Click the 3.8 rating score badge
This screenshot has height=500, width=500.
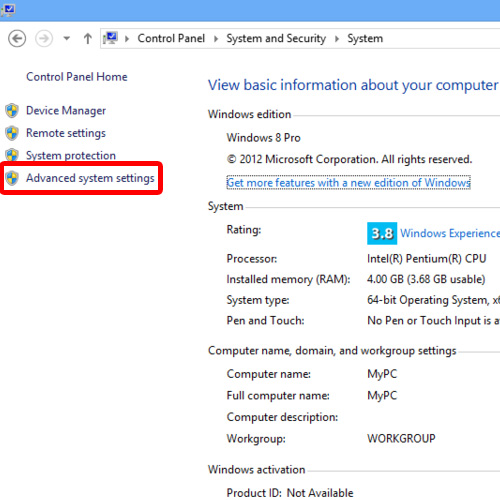coord(382,233)
